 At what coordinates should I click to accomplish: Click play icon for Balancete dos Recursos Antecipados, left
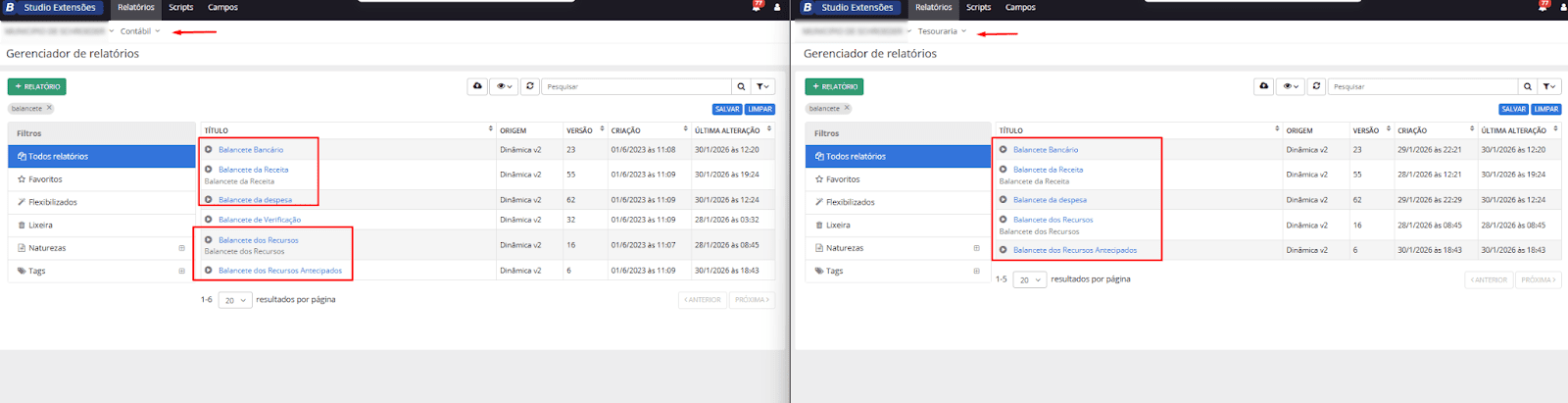[209, 271]
